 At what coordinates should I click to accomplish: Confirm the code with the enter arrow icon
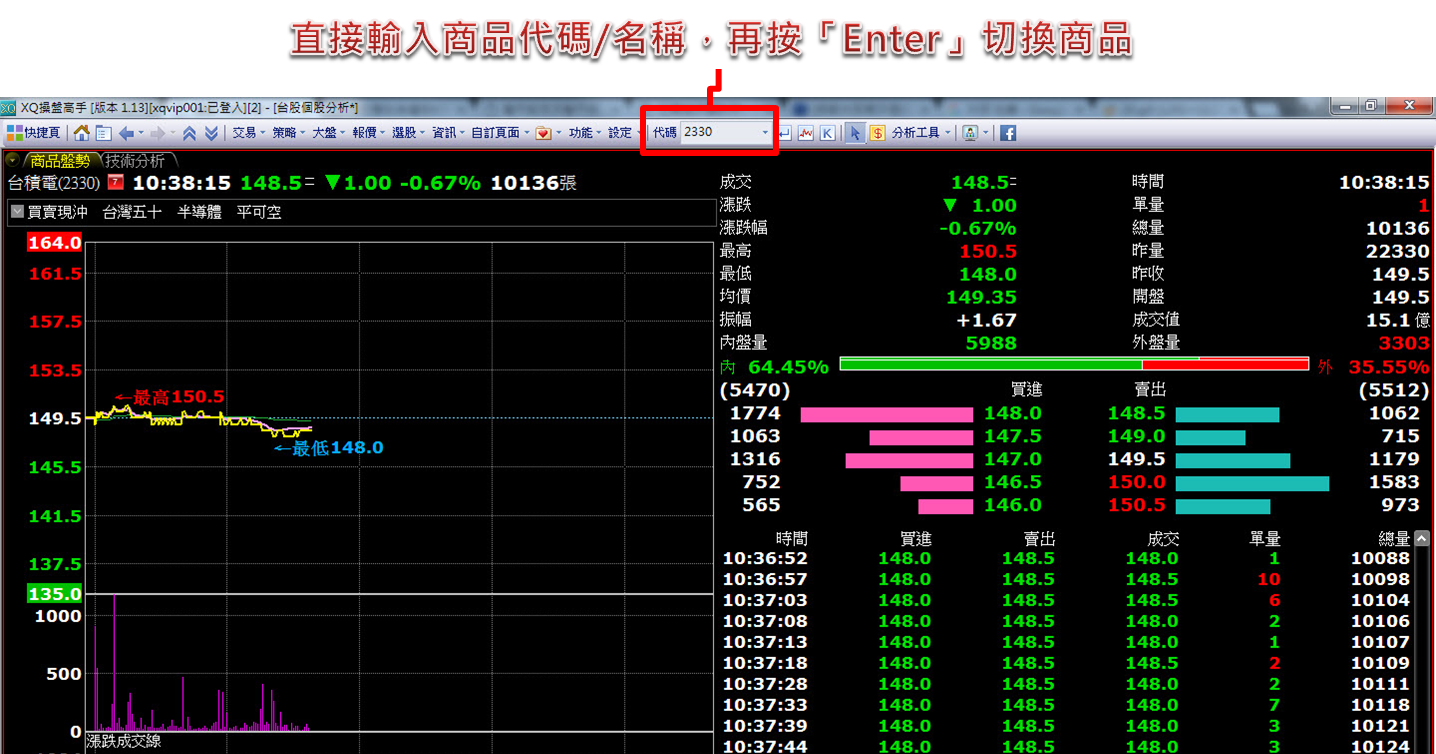785,132
